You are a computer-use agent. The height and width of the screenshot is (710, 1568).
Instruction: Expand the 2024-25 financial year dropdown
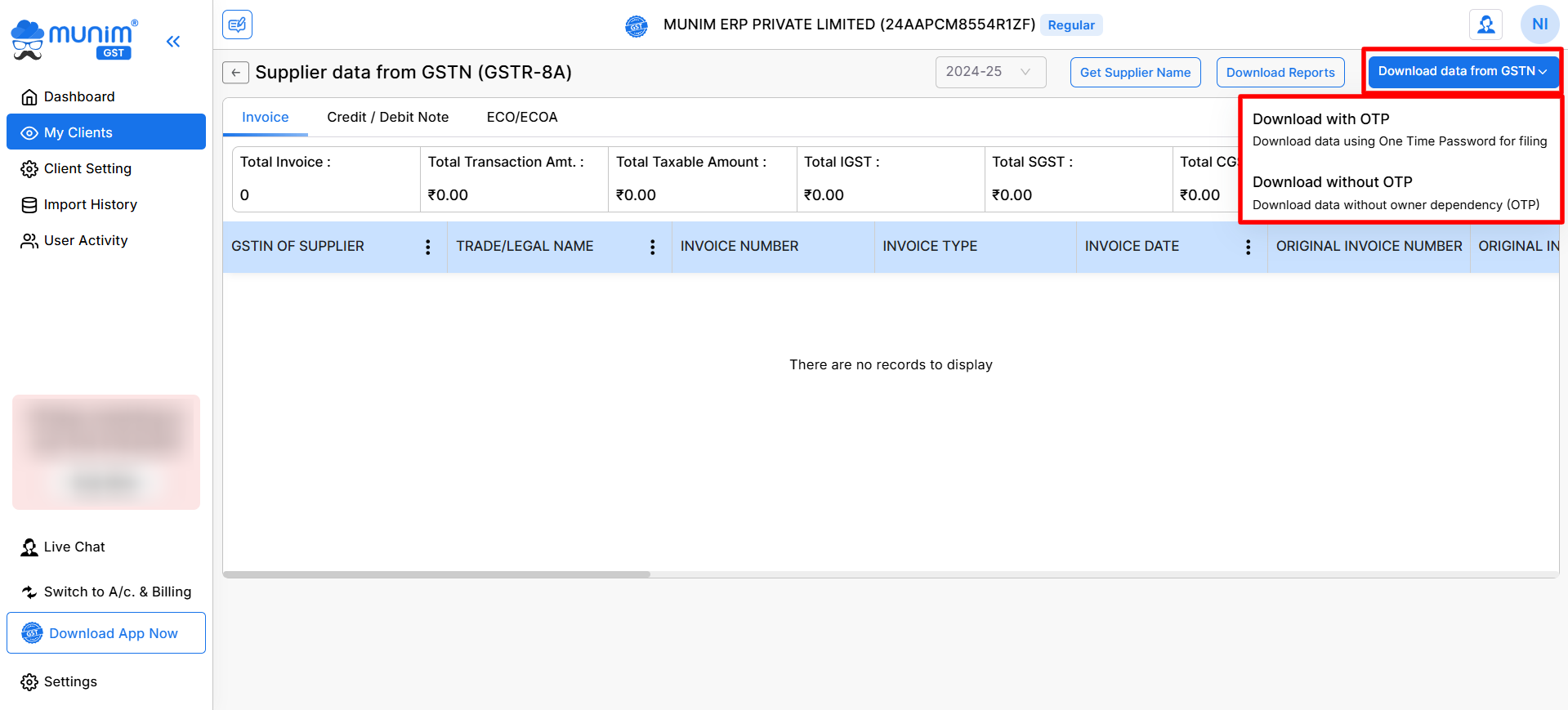[x=989, y=72]
